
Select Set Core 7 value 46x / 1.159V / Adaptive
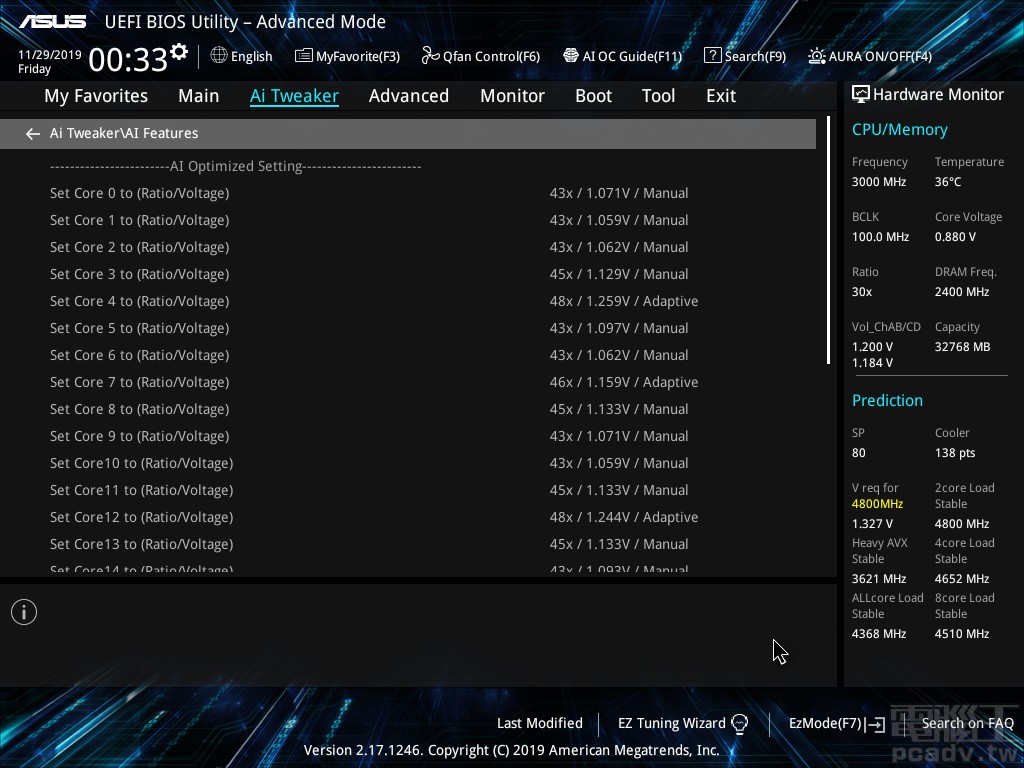[x=623, y=382]
